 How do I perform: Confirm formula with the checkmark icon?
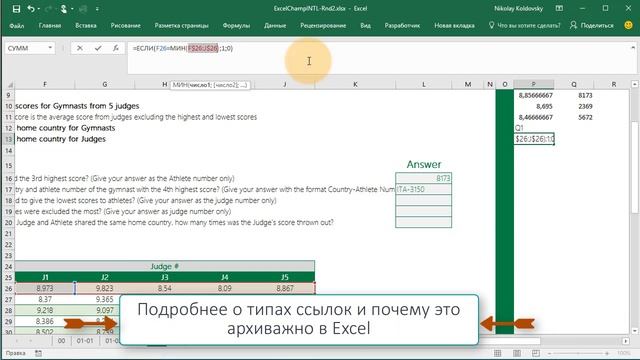point(98,48)
